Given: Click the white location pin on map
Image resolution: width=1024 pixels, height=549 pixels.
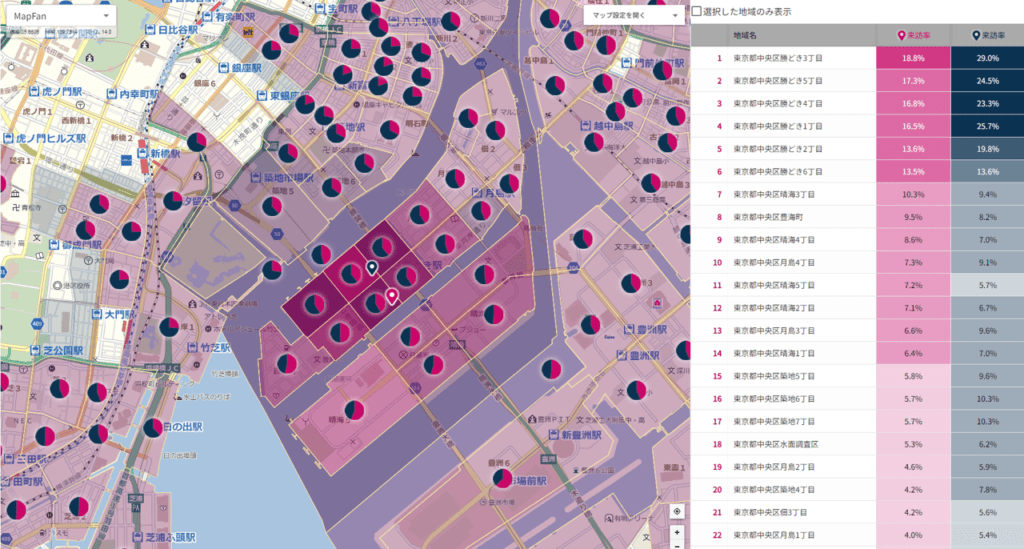Looking at the screenshot, I should [x=372, y=267].
